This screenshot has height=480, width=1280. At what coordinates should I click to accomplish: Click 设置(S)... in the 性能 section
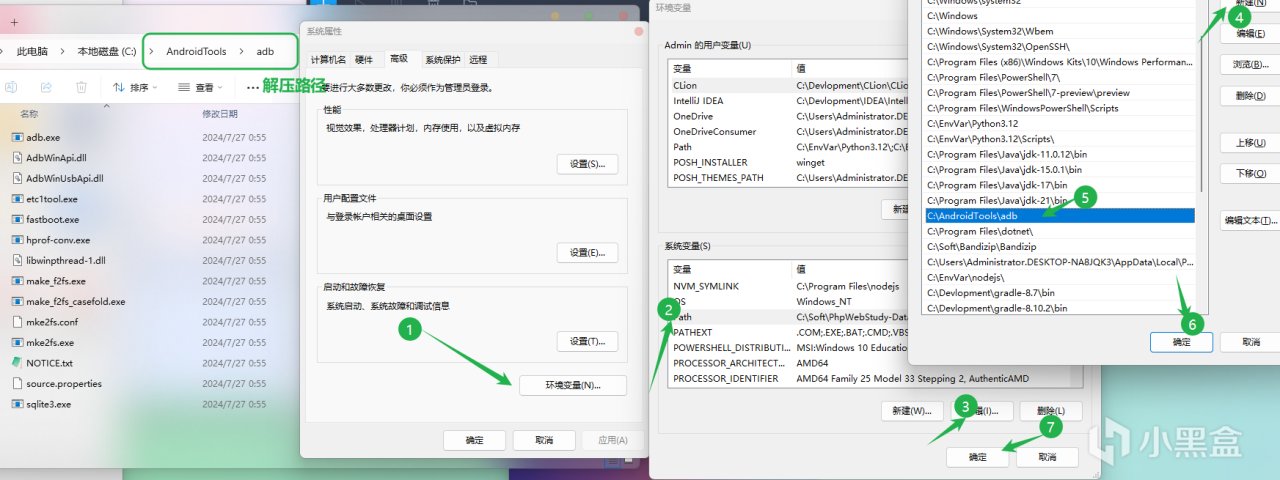587,164
